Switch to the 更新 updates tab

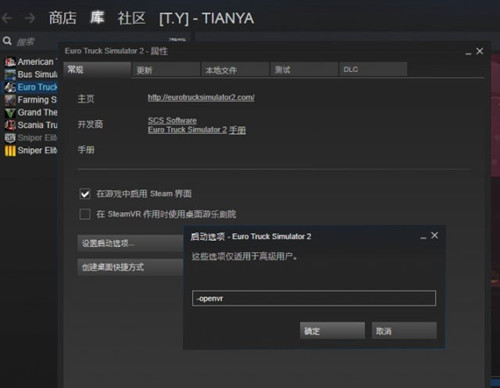tap(166, 70)
